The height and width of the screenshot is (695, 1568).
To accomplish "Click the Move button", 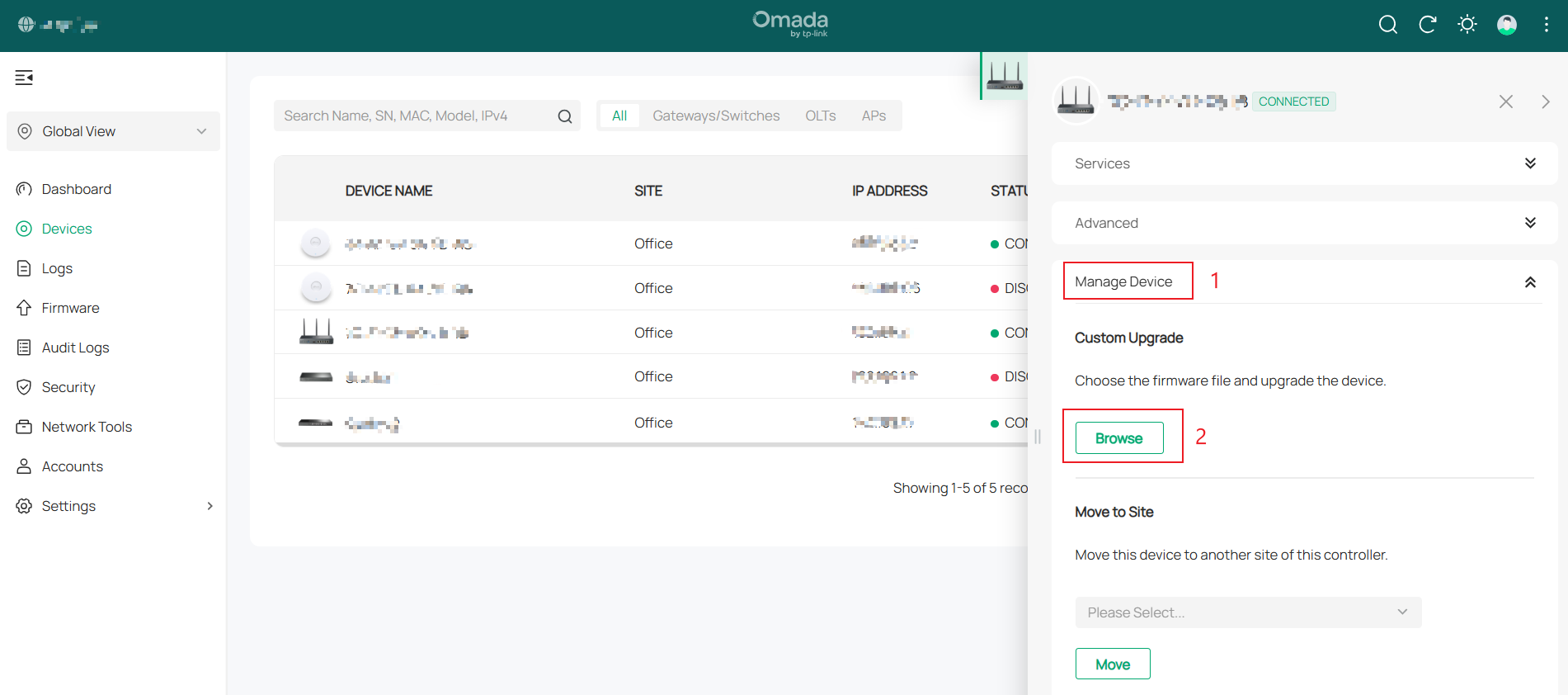I will click(x=1113, y=664).
